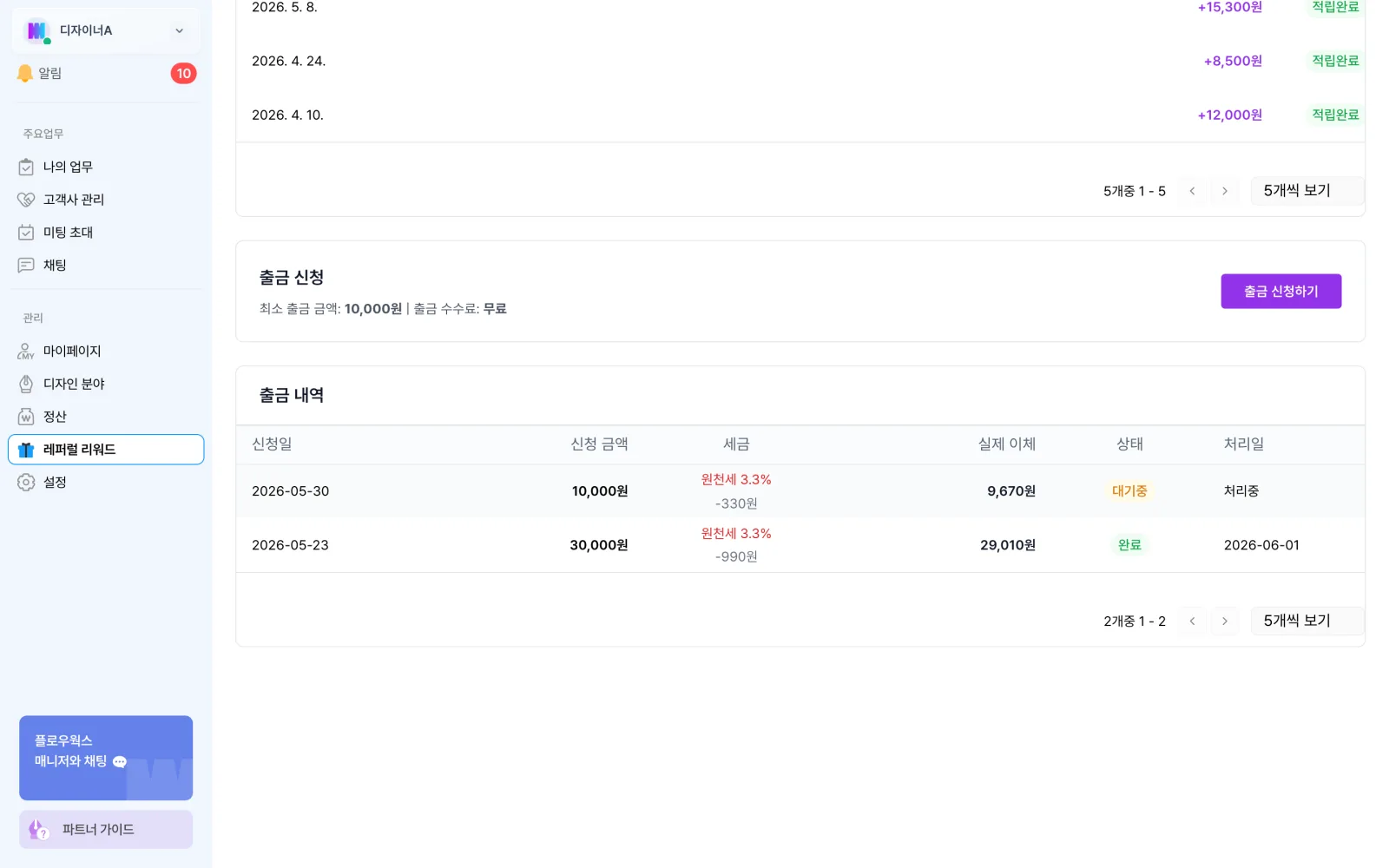The image size is (1389, 868).
Task: Click the red 10 notification badge
Action: coord(183,74)
